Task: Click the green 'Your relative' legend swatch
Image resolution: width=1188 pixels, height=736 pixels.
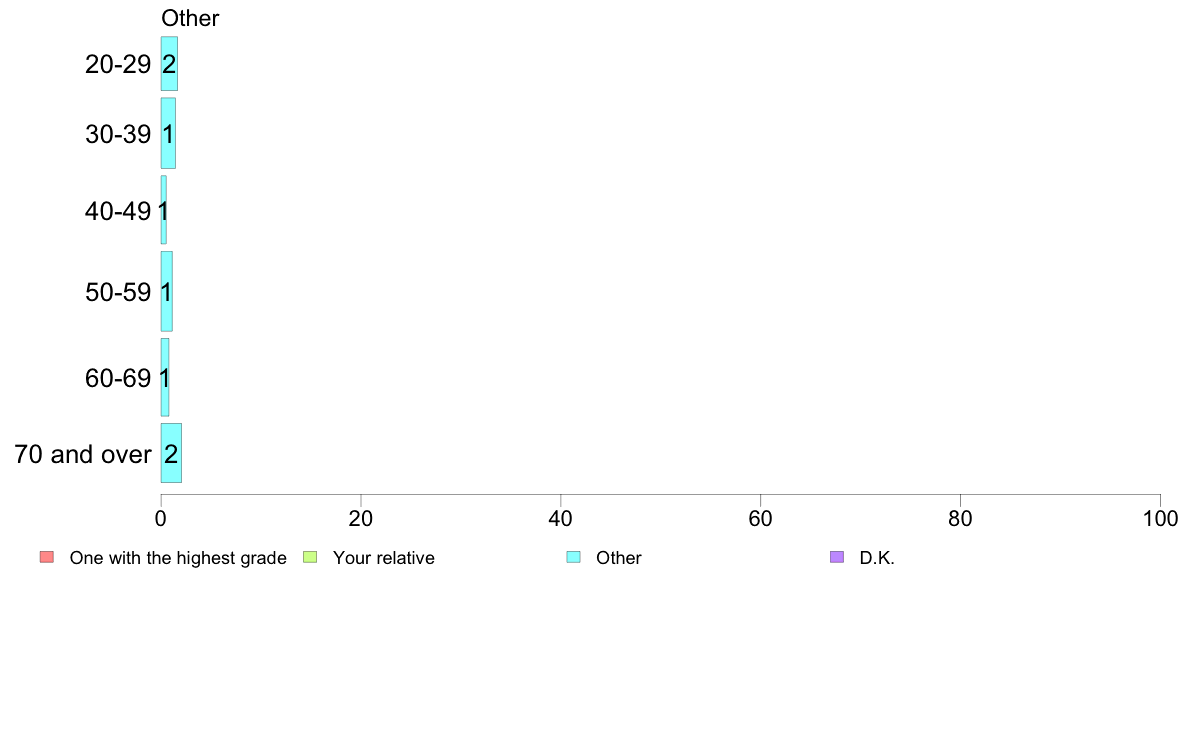Action: click(310, 557)
